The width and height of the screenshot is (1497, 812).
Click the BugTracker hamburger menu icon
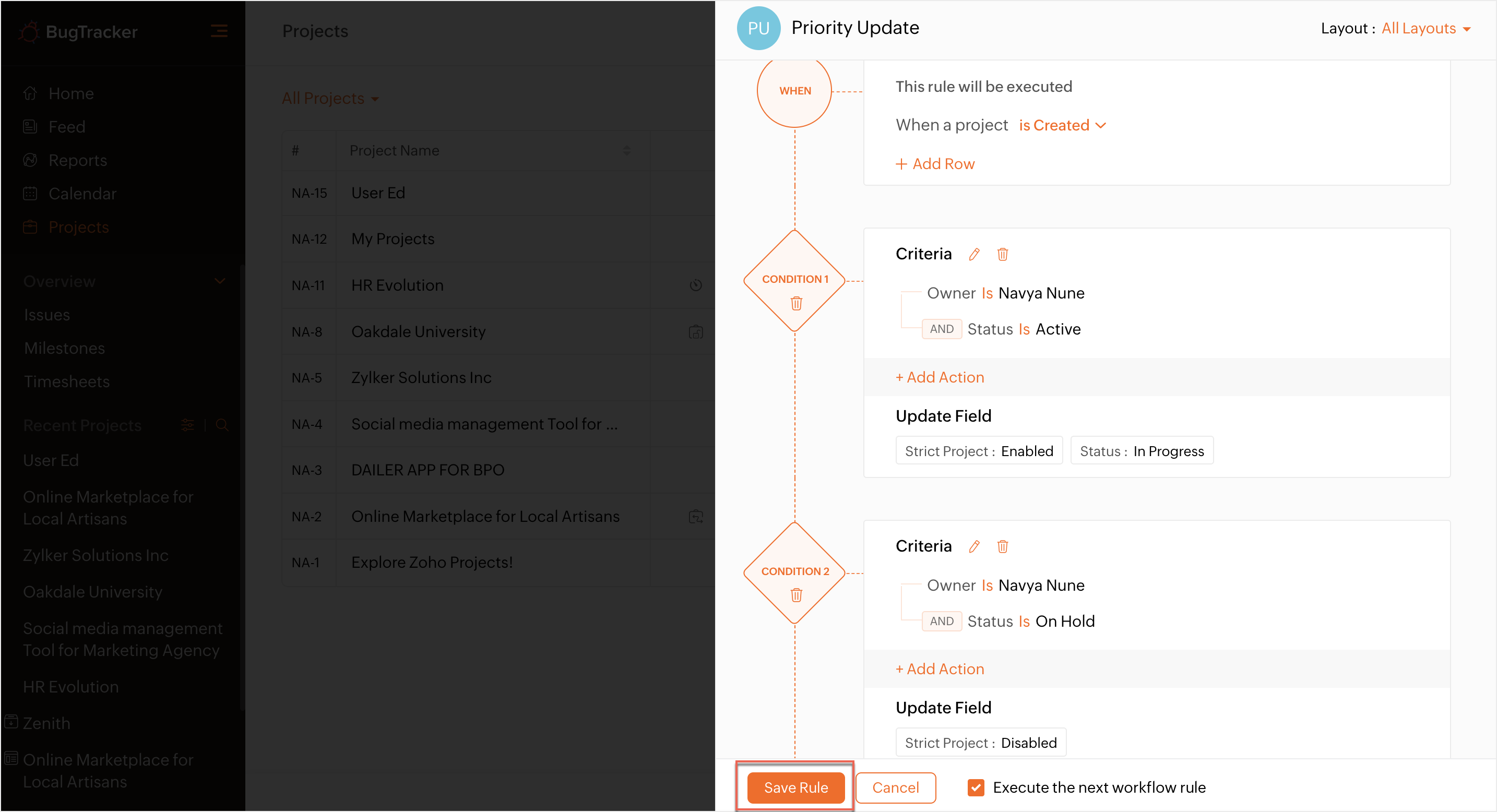(219, 31)
